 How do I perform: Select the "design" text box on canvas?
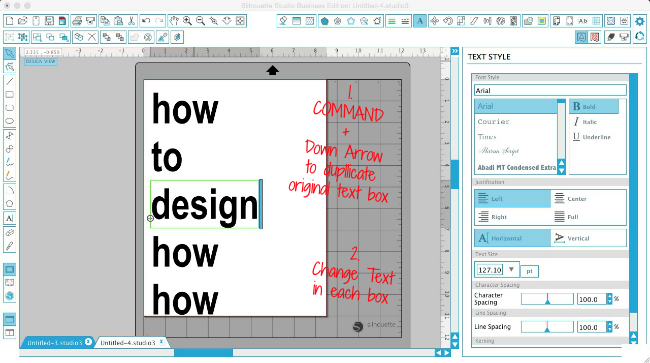[204, 204]
